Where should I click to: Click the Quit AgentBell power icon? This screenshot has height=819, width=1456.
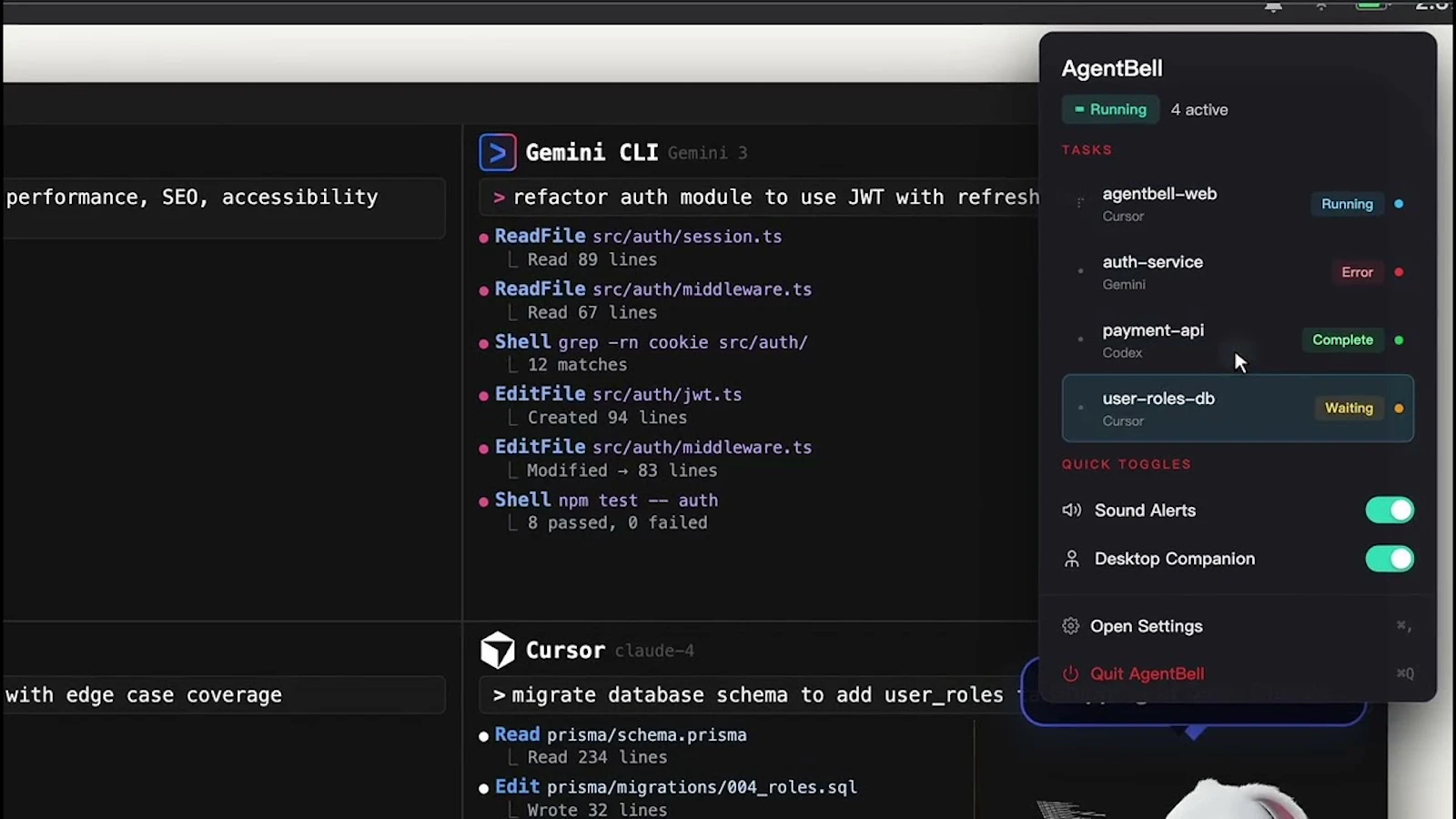coord(1070,673)
